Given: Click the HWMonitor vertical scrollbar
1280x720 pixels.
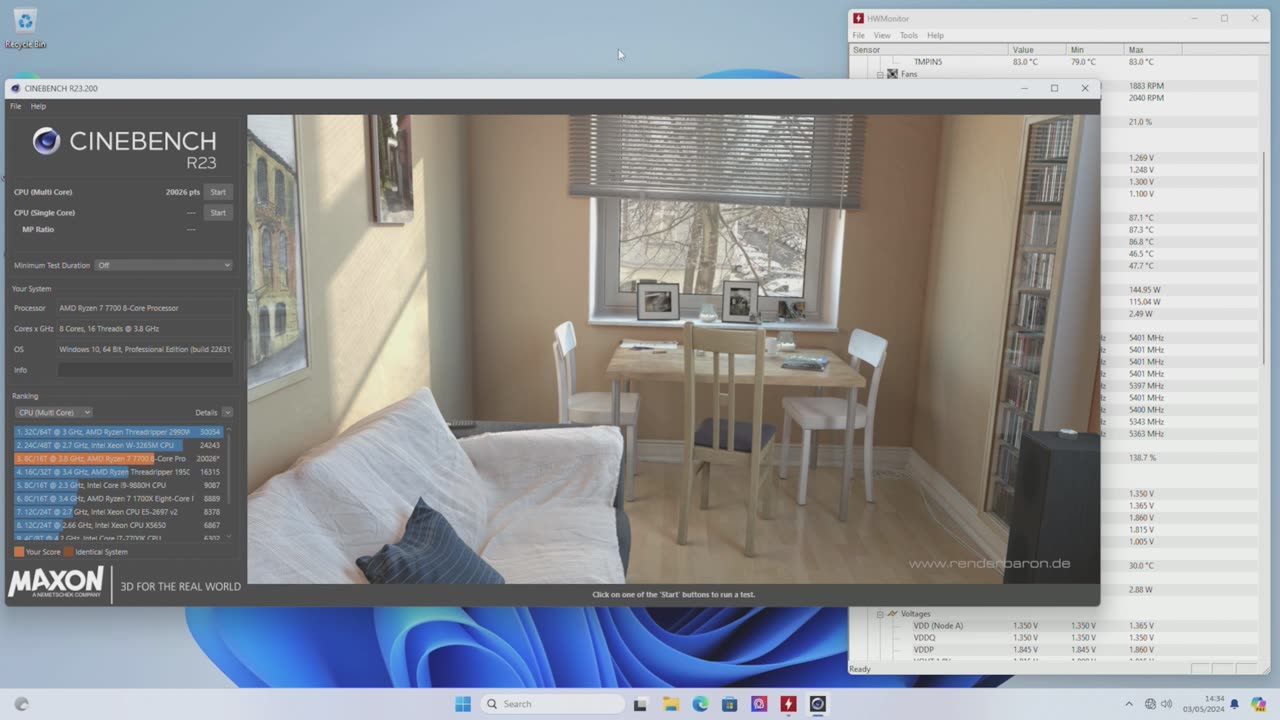Looking at the screenshot, I should (x=1264, y=258).
